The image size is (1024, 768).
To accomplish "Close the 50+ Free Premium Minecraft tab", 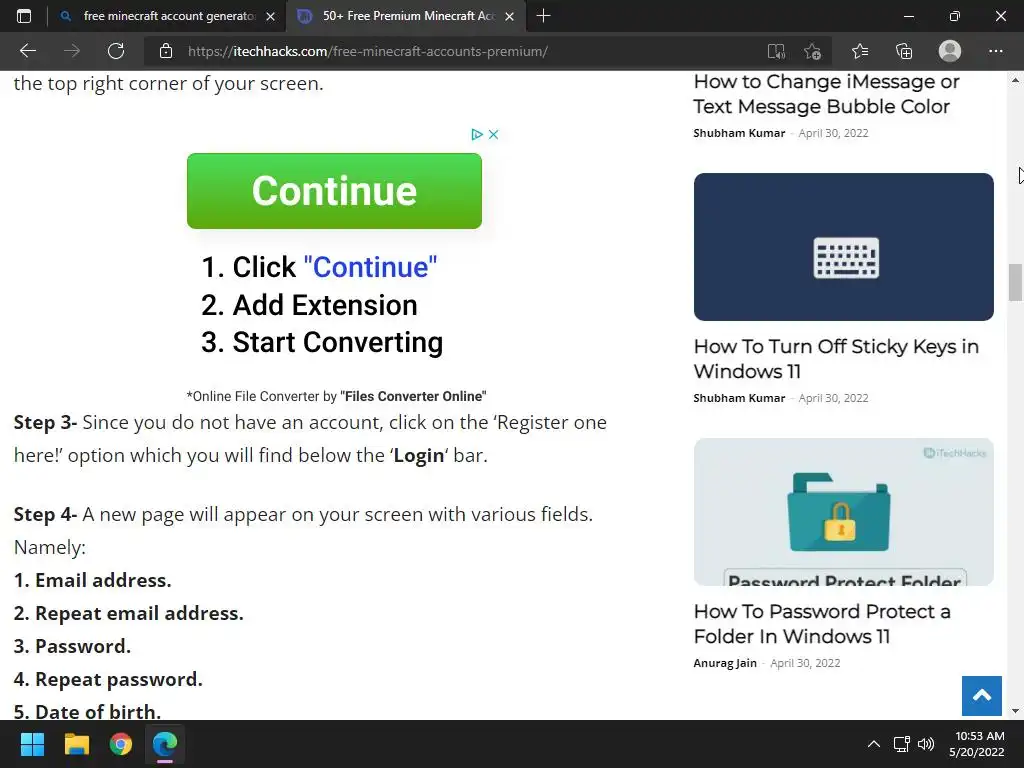I will (x=509, y=16).
